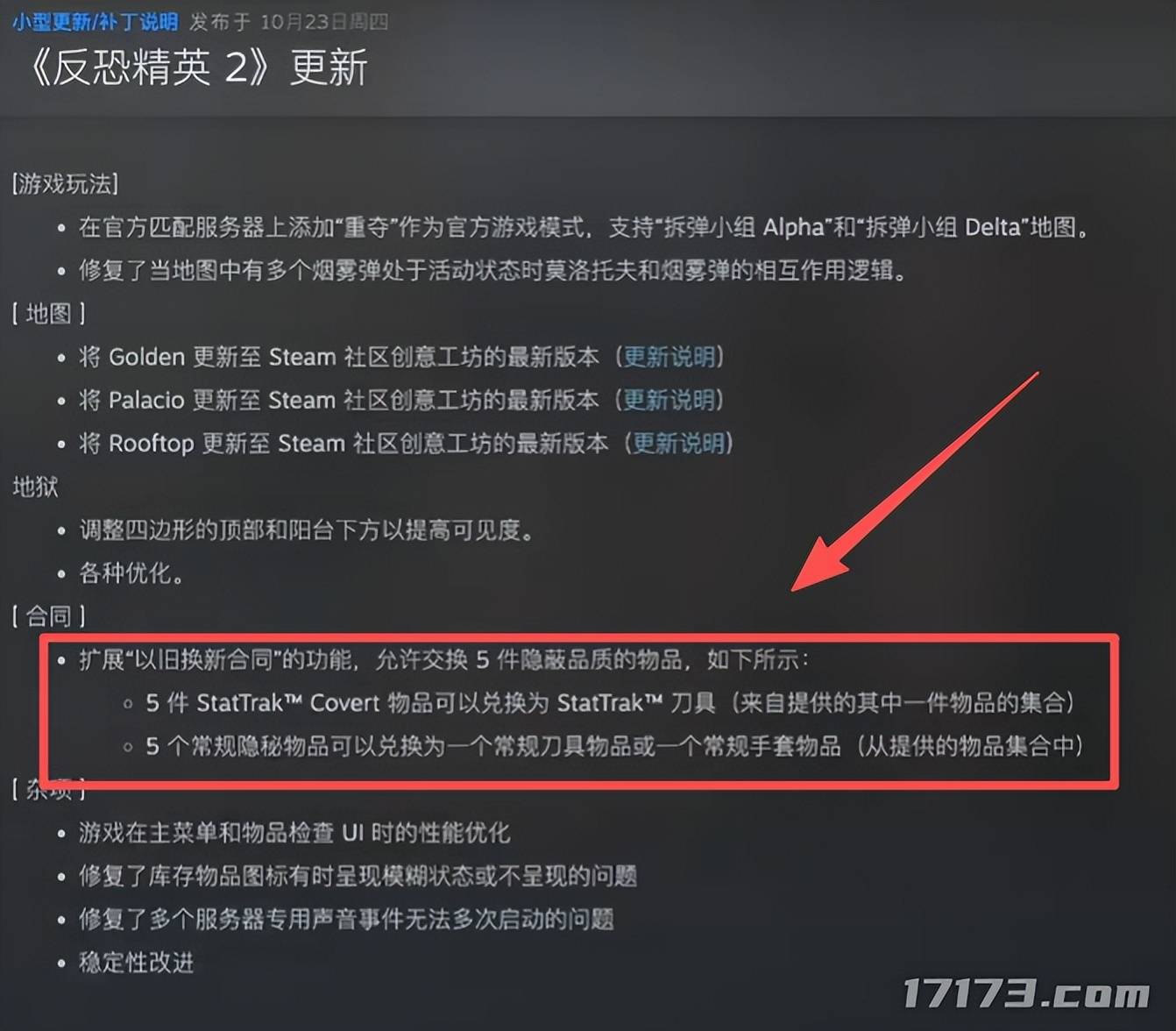Click the [ 合同 ] section heading
This screenshot has width=1176, height=1031.
click(x=48, y=615)
